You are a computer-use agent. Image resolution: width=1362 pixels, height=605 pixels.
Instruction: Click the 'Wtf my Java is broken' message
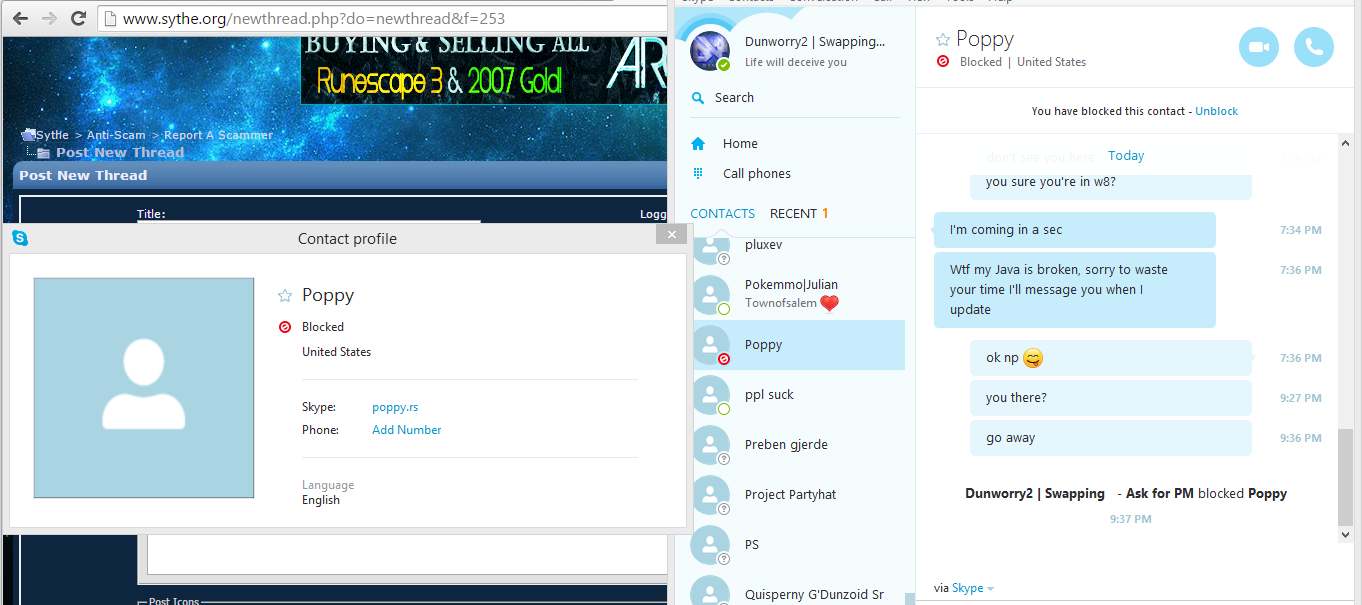pos(1075,290)
